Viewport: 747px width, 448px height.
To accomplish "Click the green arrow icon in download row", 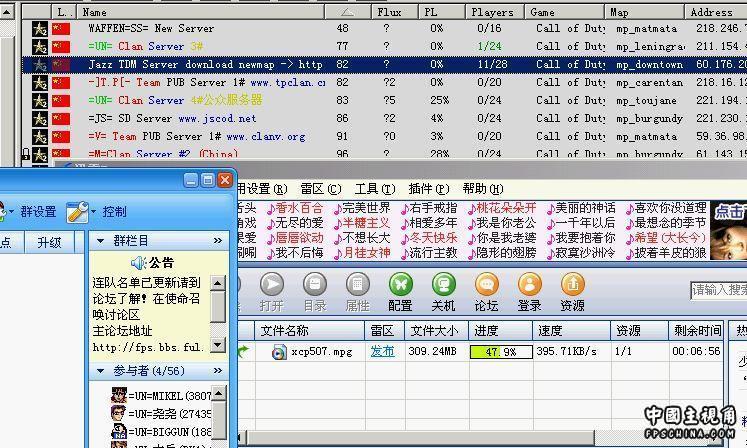I will coord(243,352).
